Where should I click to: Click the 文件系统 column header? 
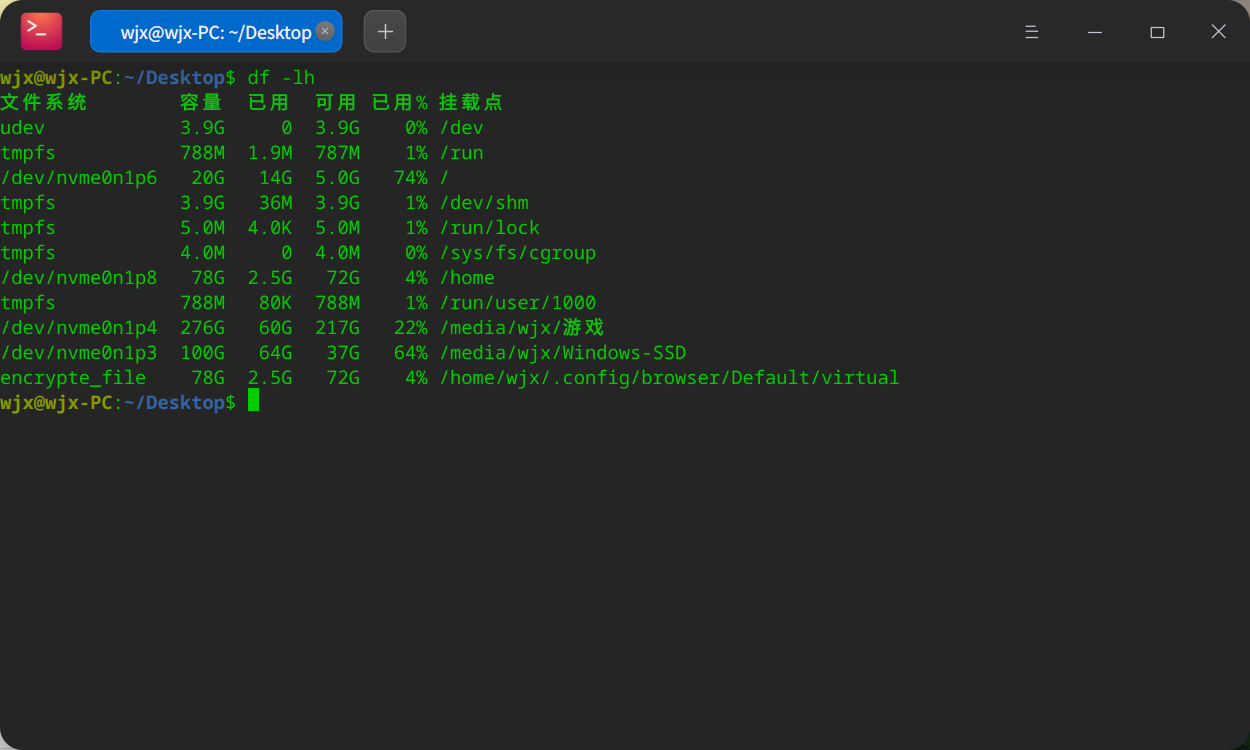click(44, 102)
